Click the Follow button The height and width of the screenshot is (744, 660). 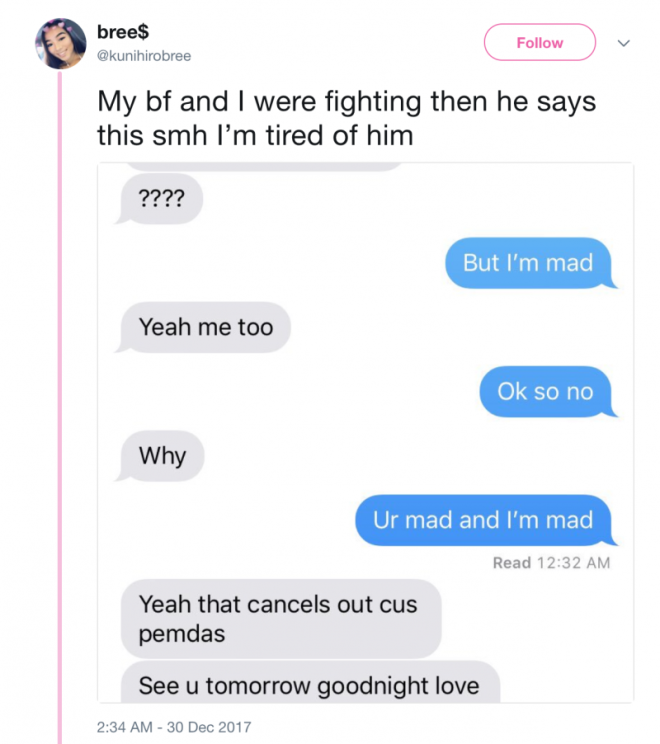pos(539,42)
